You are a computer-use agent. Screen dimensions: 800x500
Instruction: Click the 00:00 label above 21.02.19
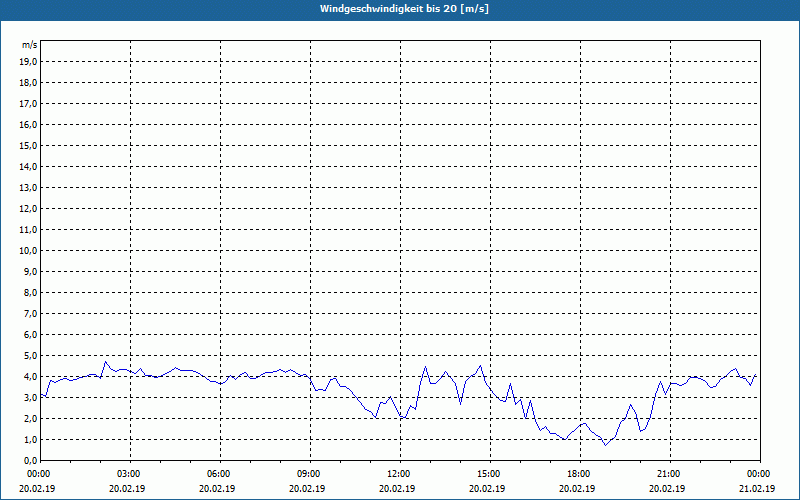[x=757, y=474]
